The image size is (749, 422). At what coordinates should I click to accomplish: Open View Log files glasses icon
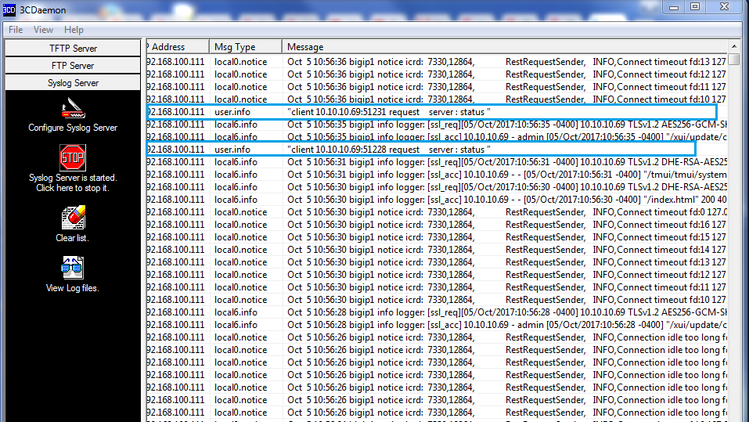(x=72, y=268)
